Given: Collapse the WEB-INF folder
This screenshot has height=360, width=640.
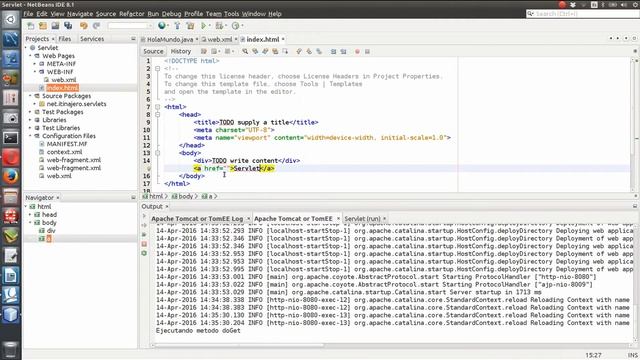Looking at the screenshot, I should (x=35, y=72).
